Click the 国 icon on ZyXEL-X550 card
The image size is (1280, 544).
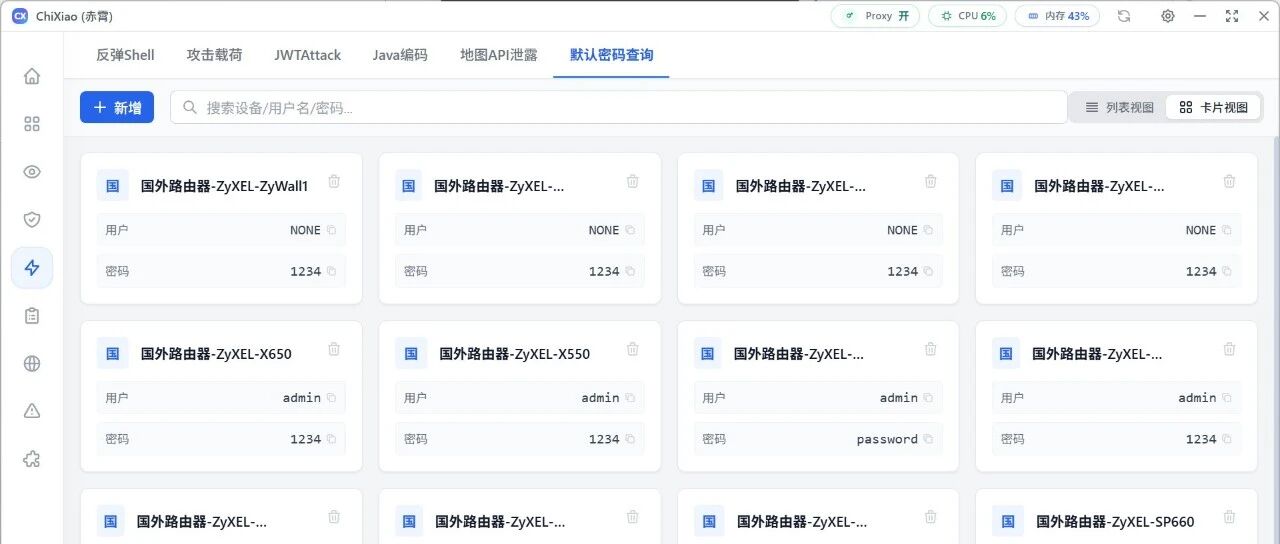411,353
